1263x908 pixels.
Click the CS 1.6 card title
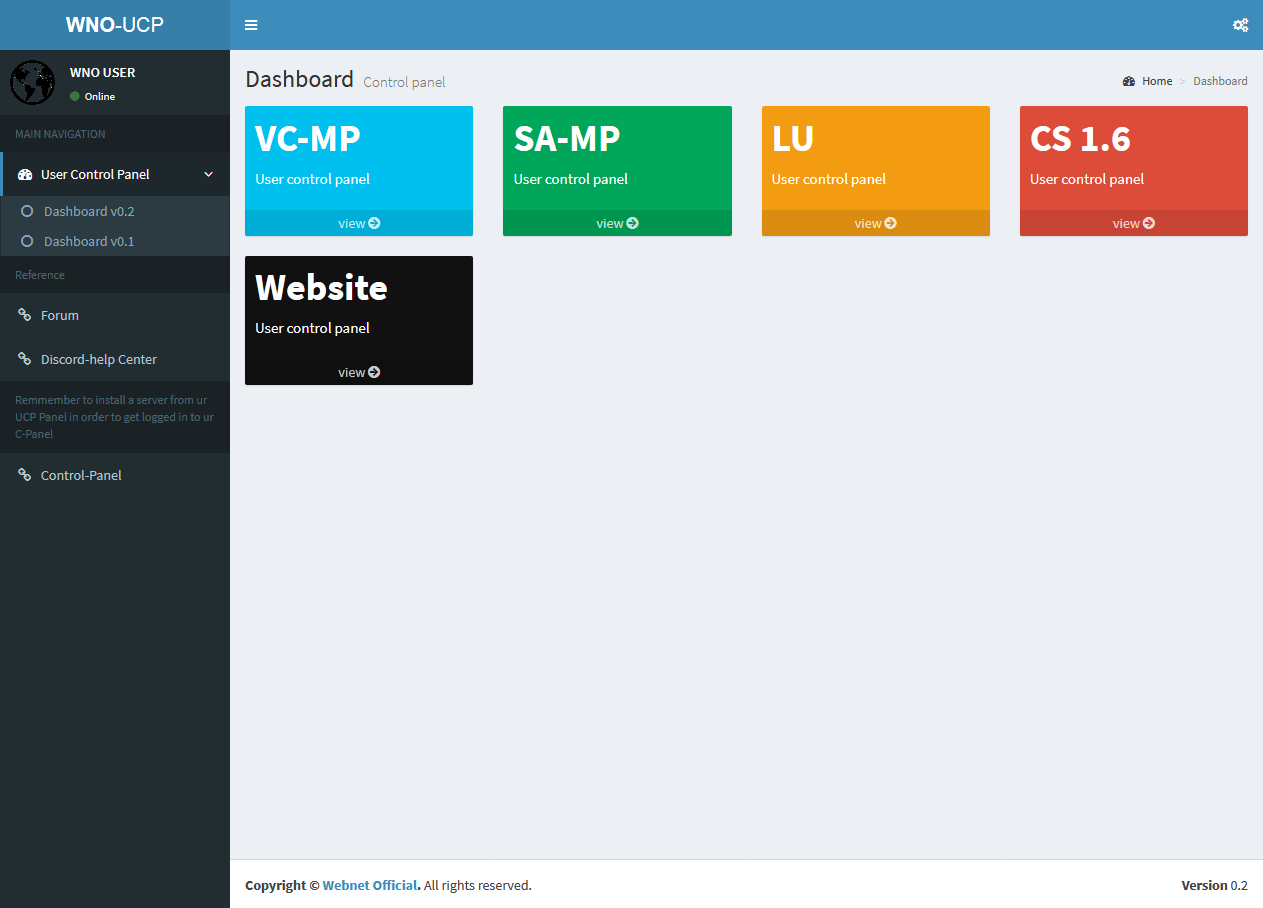coord(1080,138)
